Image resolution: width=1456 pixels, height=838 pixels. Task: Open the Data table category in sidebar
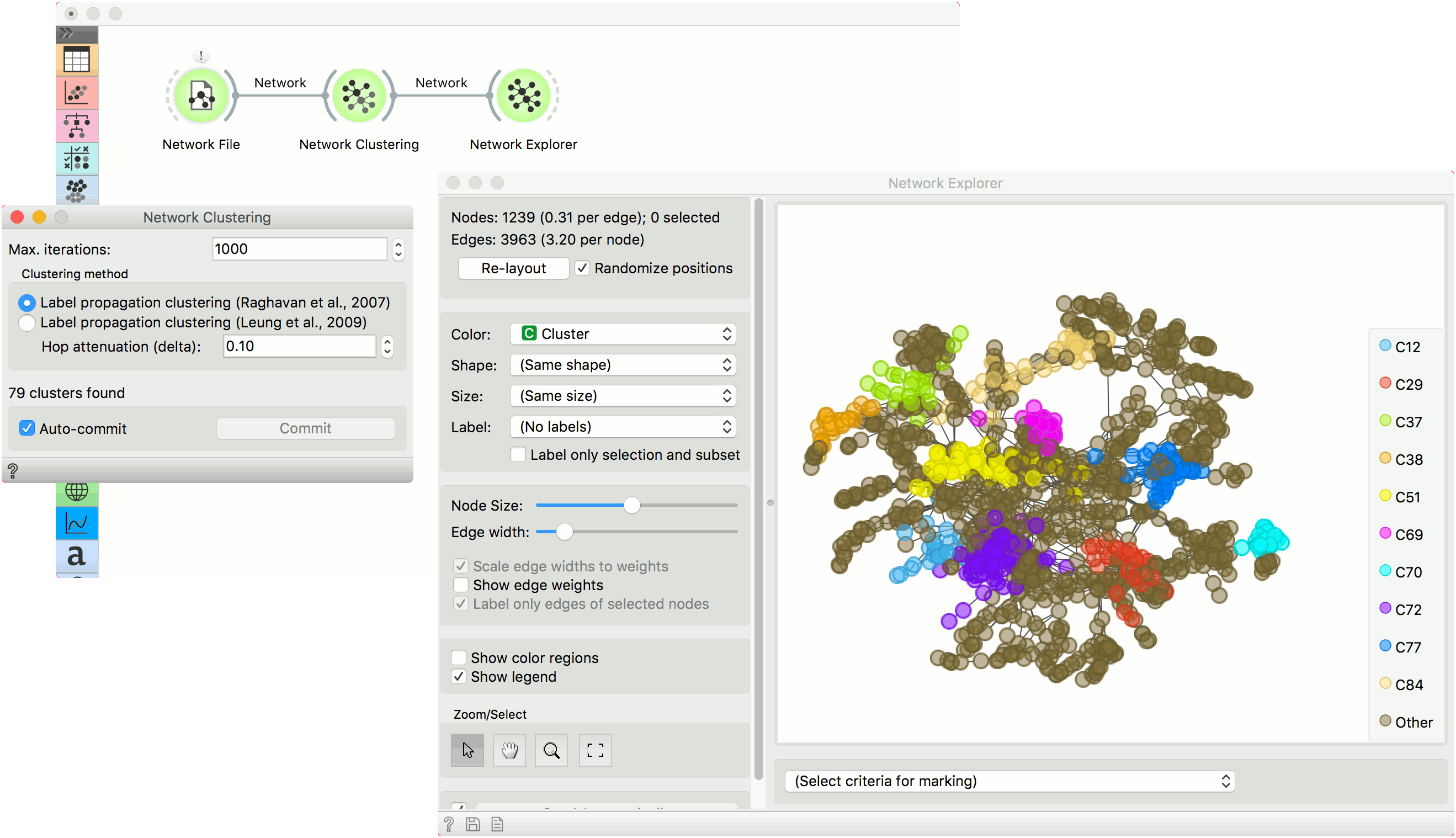click(77, 59)
